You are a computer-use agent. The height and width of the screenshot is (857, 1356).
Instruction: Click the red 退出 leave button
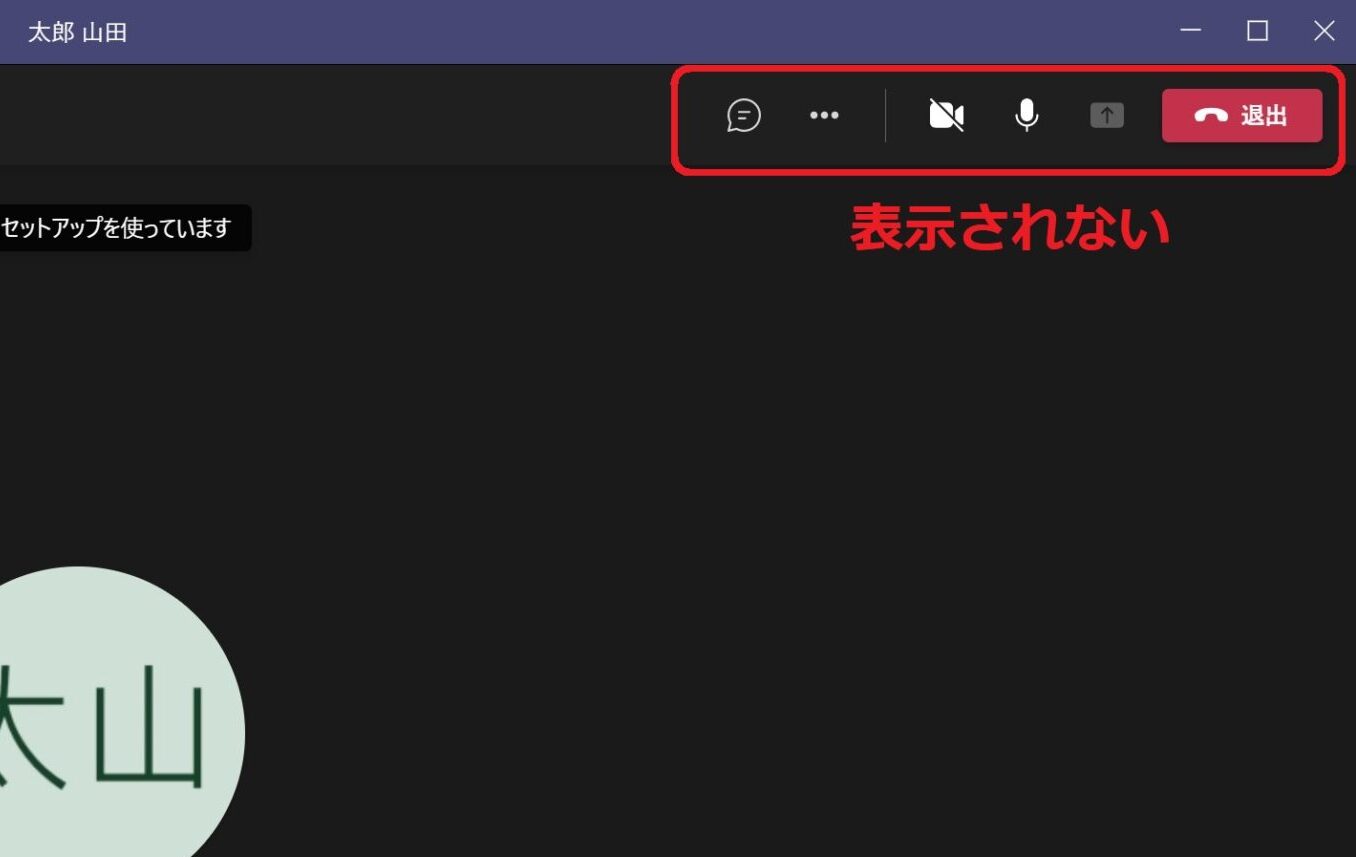pos(1242,116)
